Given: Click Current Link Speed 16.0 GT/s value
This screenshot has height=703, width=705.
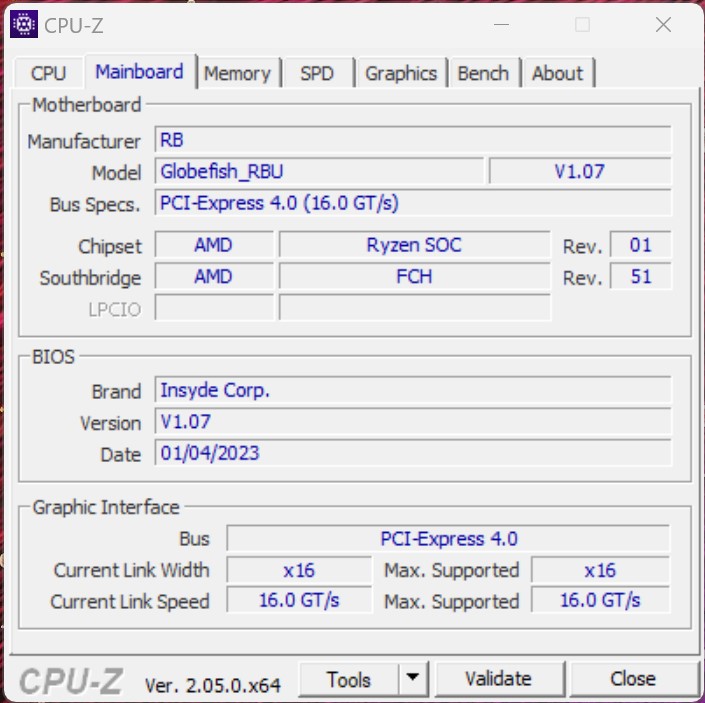Looking at the screenshot, I should pos(299,600).
